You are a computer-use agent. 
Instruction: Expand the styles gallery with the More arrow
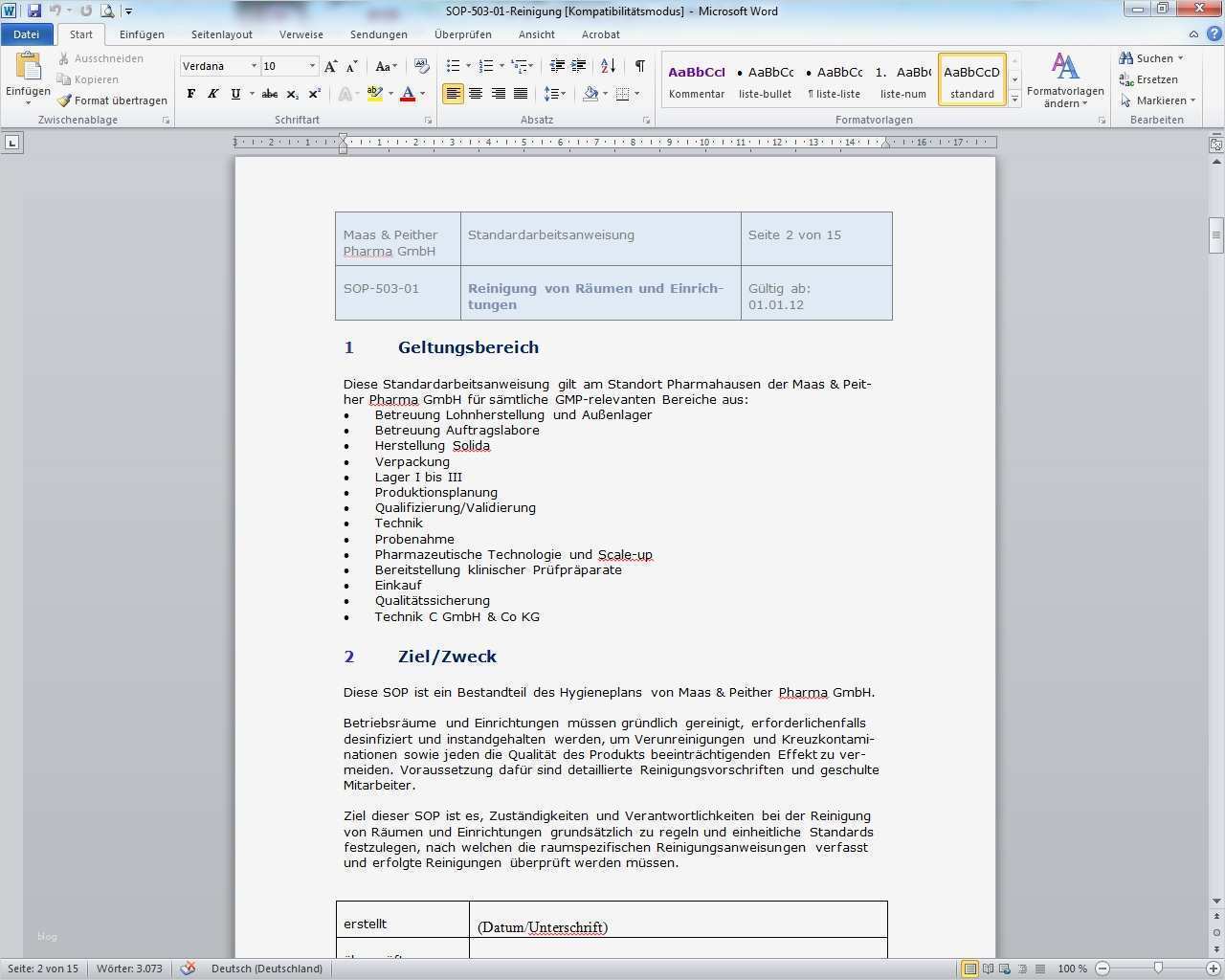pos(1014,100)
